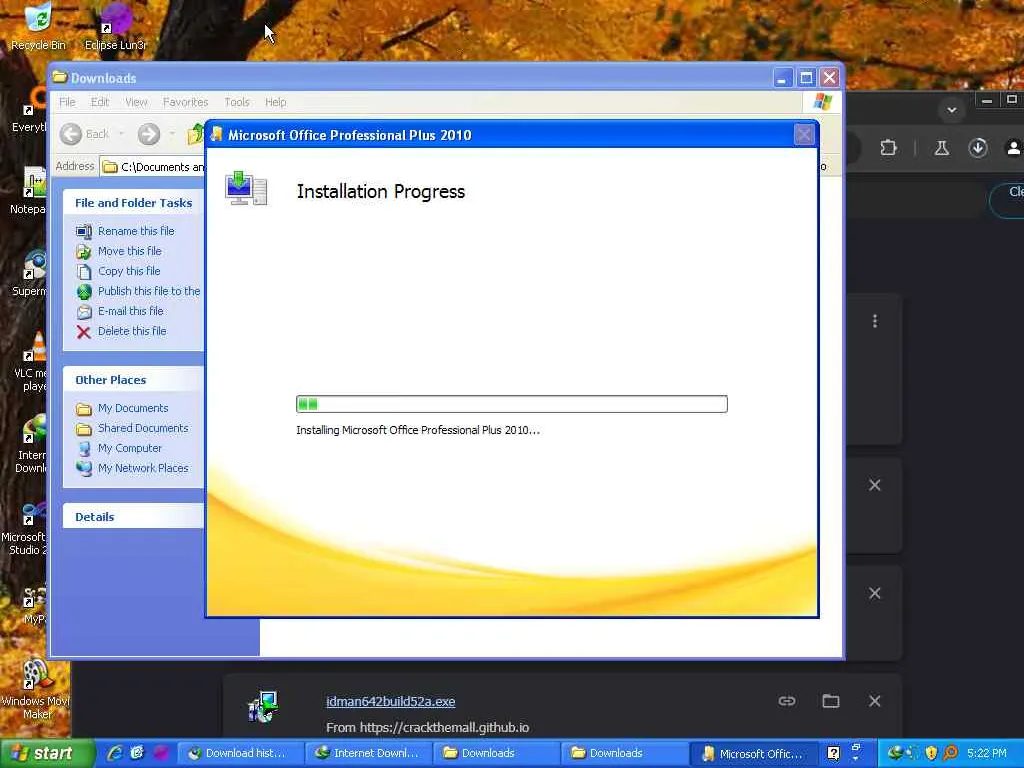Switch to second Downloads taskbar button
The width and height of the screenshot is (1024, 768).
(x=622, y=753)
